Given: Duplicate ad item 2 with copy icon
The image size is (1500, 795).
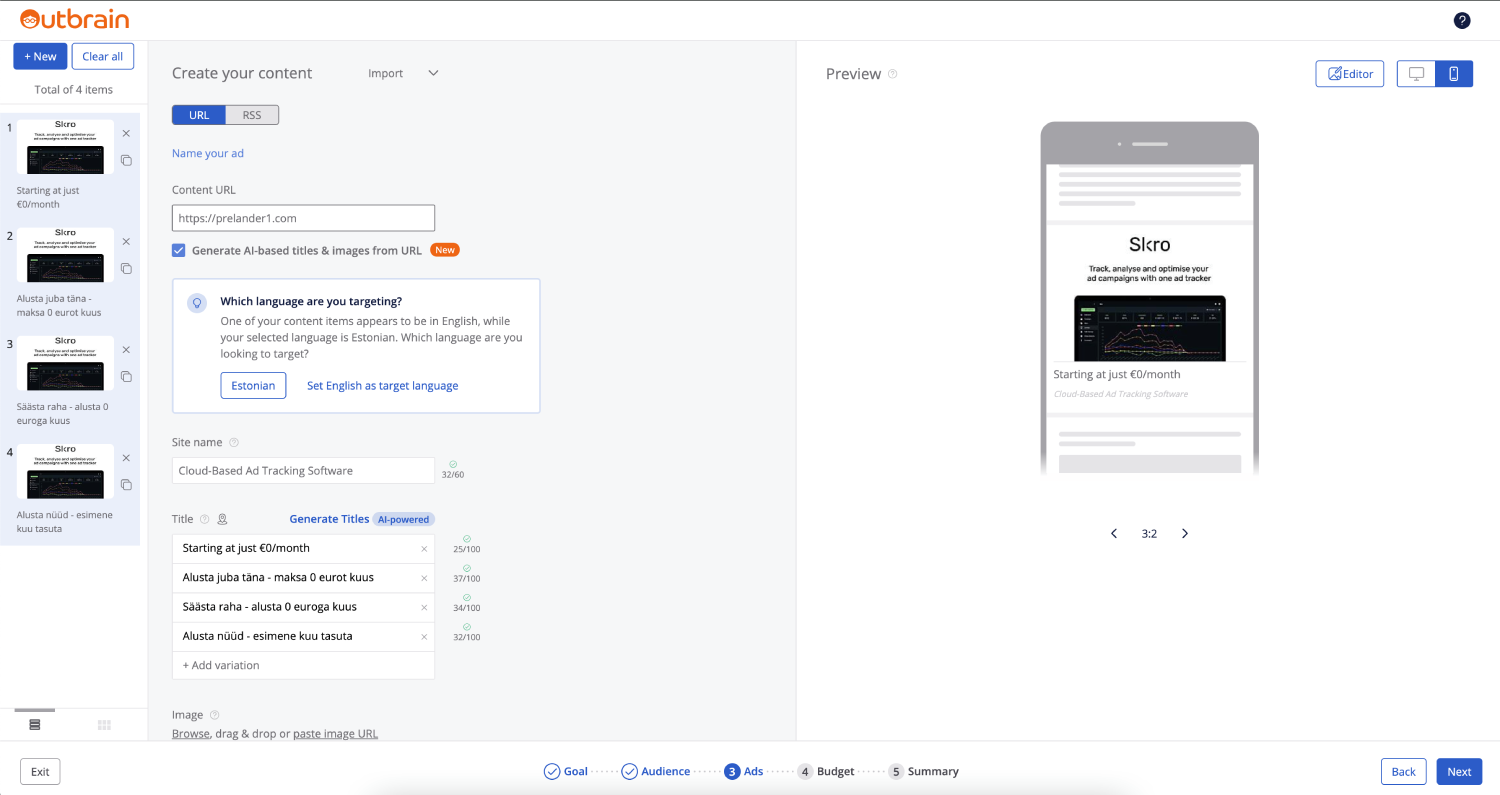Looking at the screenshot, I should 126,268.
